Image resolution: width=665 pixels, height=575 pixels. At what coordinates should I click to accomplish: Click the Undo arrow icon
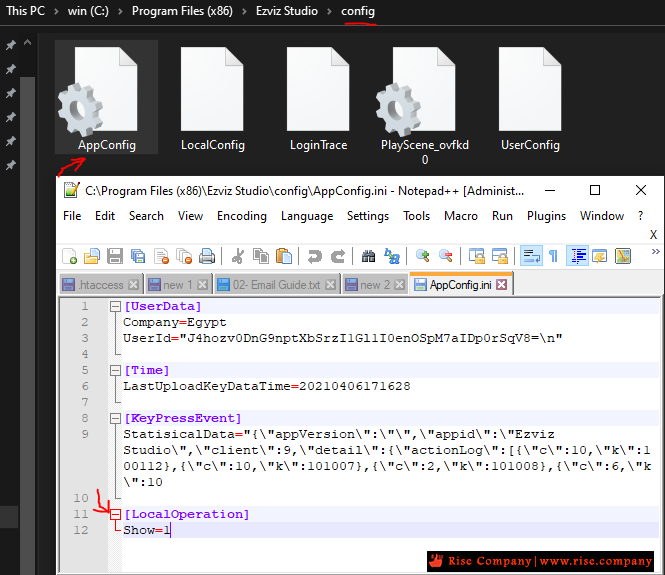click(315, 256)
